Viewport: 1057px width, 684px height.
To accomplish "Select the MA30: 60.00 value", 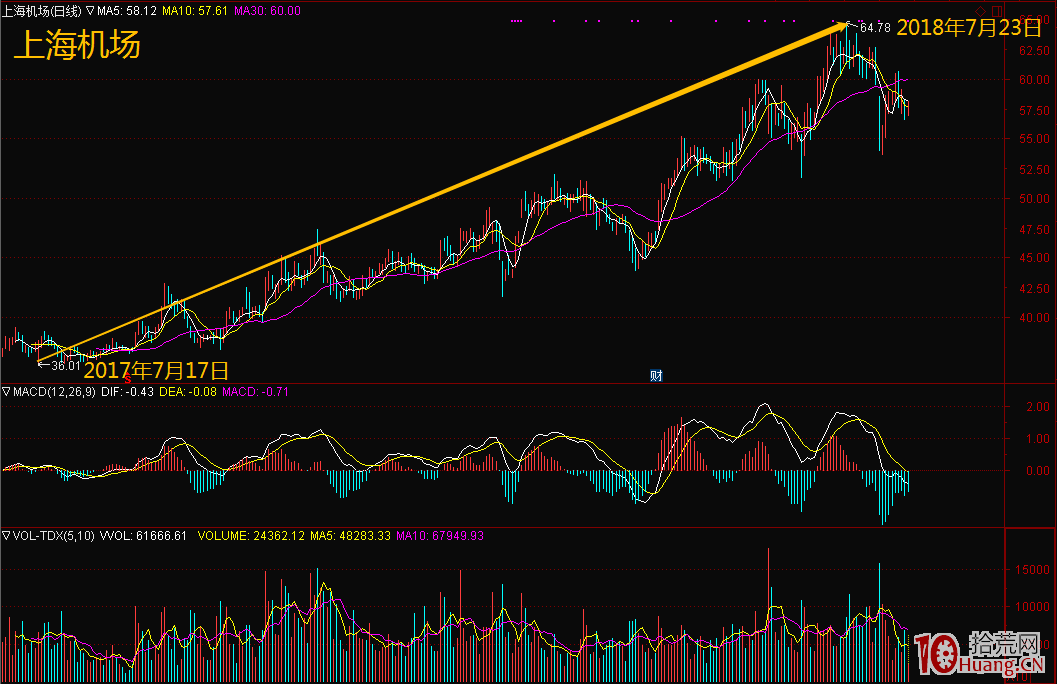I will (268, 11).
